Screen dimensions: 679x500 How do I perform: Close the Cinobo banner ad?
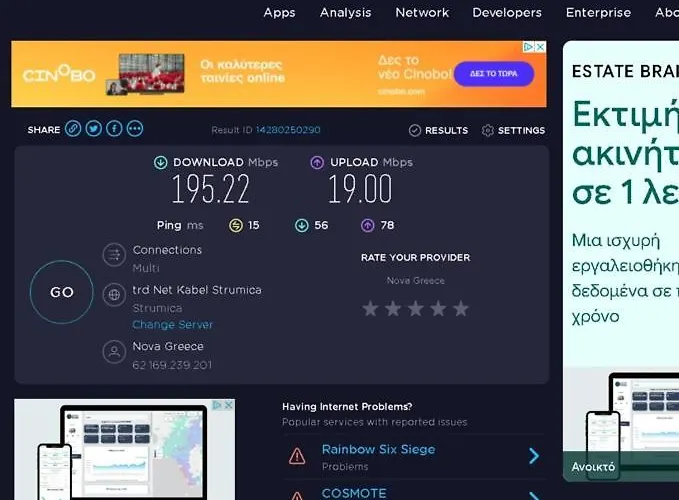pyautogui.click(x=540, y=47)
